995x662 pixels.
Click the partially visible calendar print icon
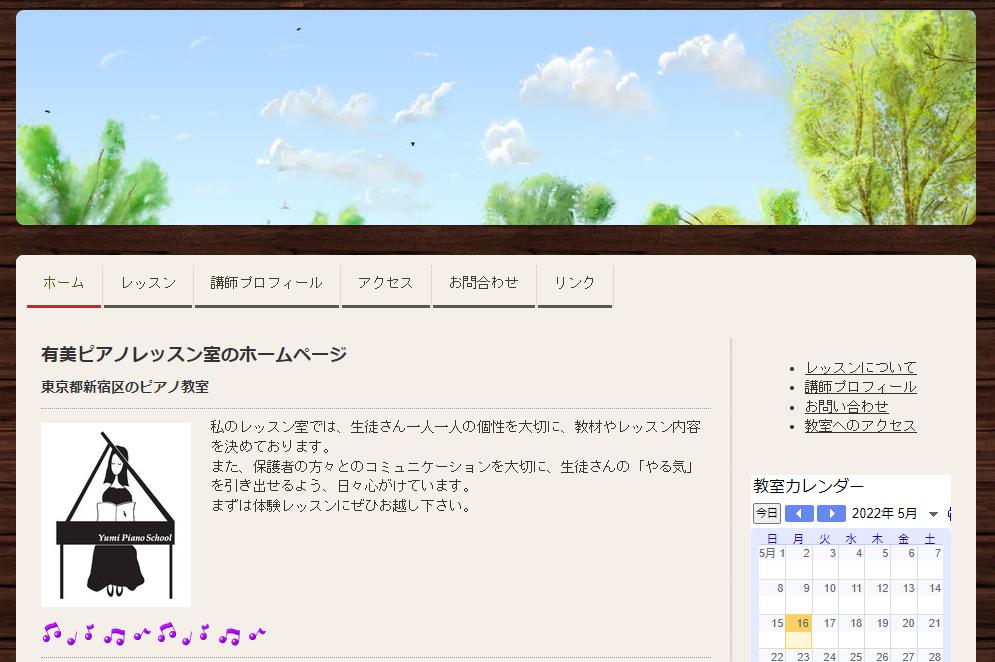[x=948, y=514]
